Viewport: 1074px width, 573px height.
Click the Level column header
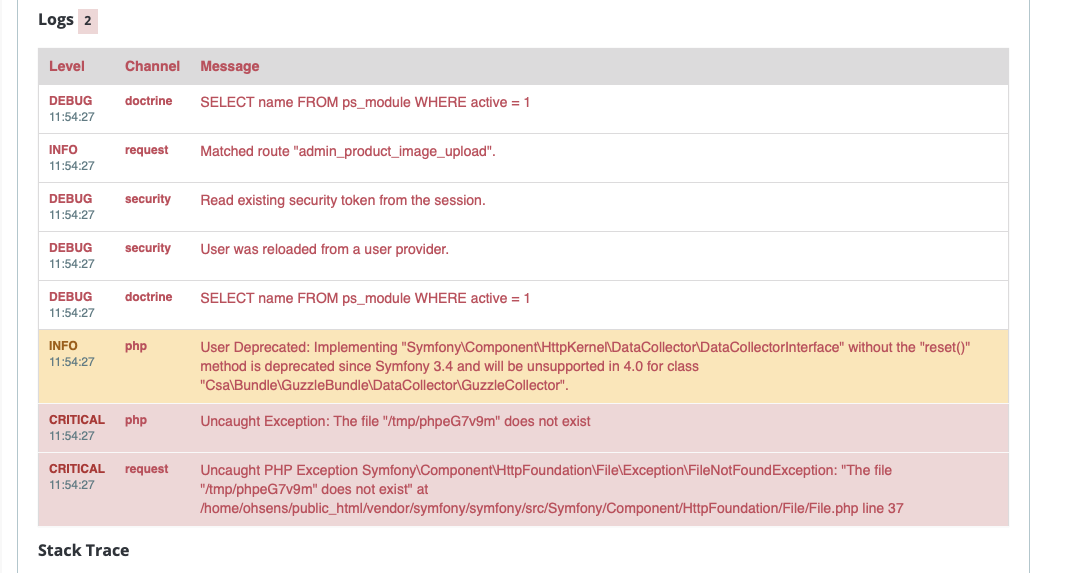pyautogui.click(x=66, y=66)
